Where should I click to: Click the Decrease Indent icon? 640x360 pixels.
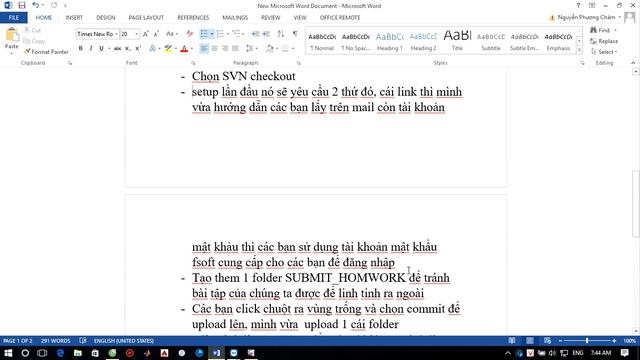pos(256,34)
